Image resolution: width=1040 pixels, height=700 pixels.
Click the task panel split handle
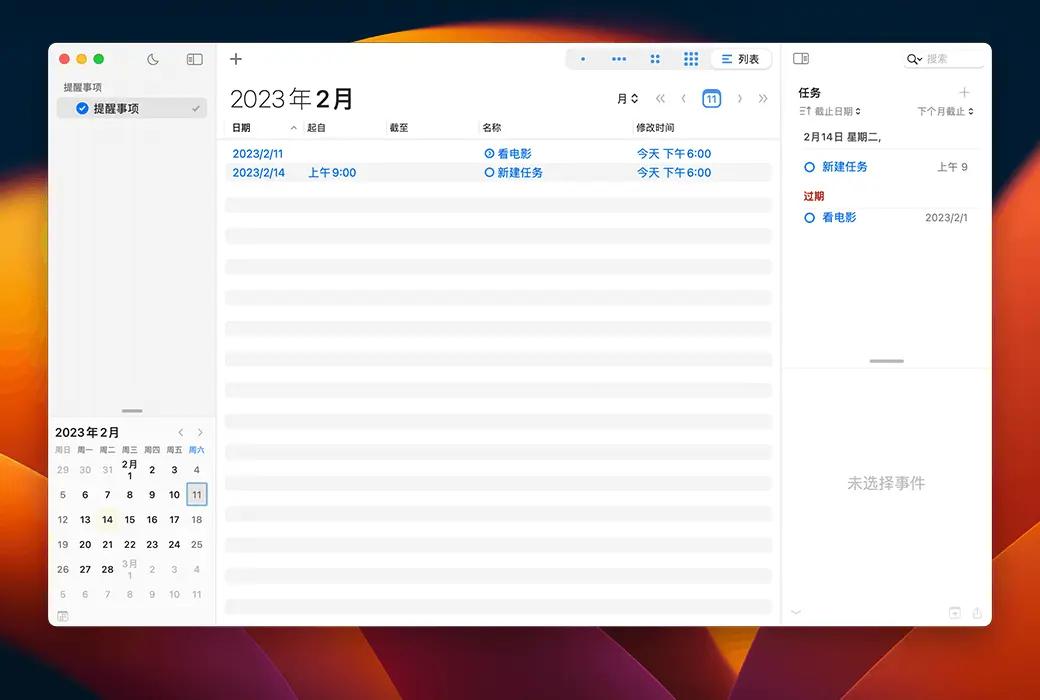tap(887, 361)
